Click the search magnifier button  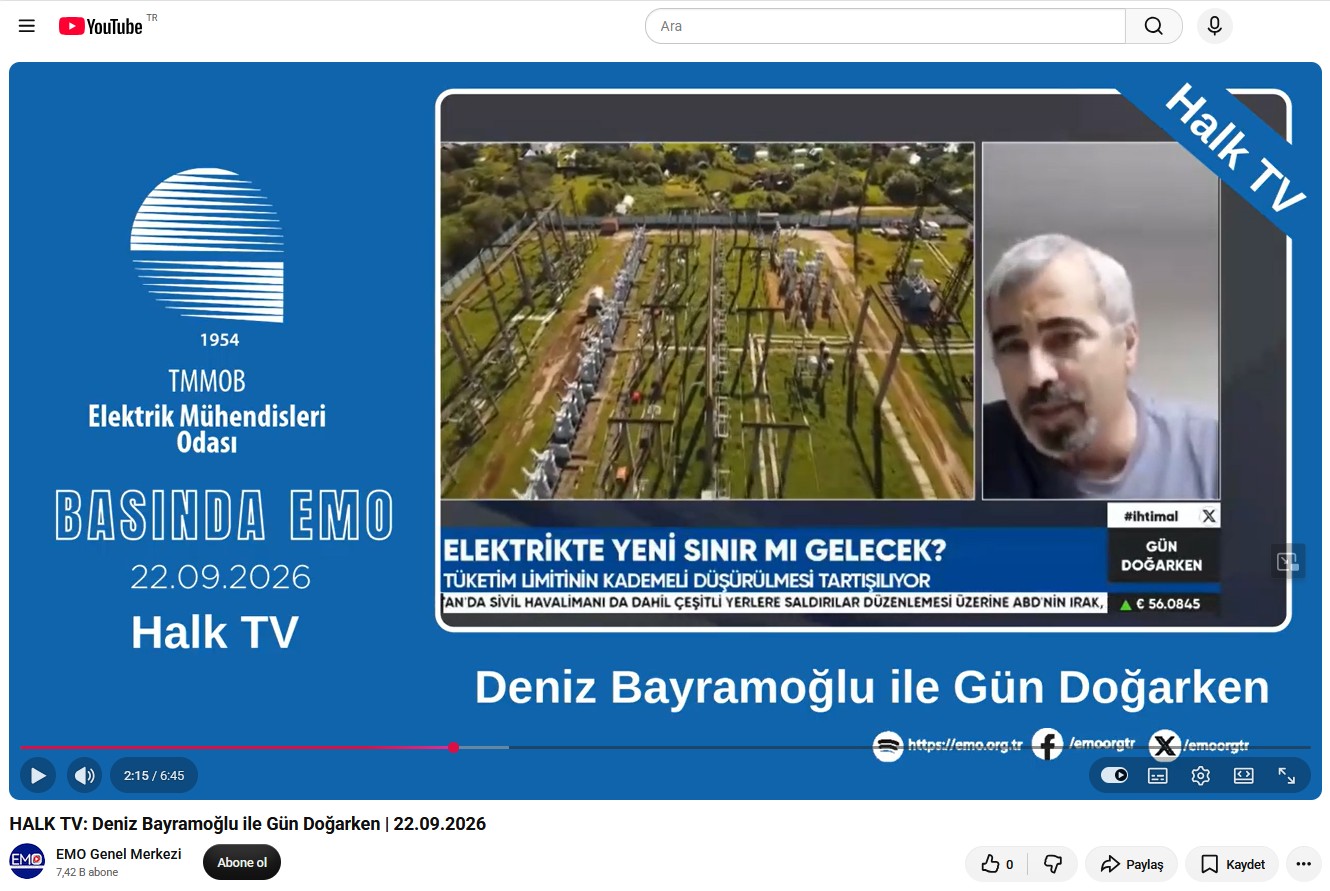point(1154,26)
